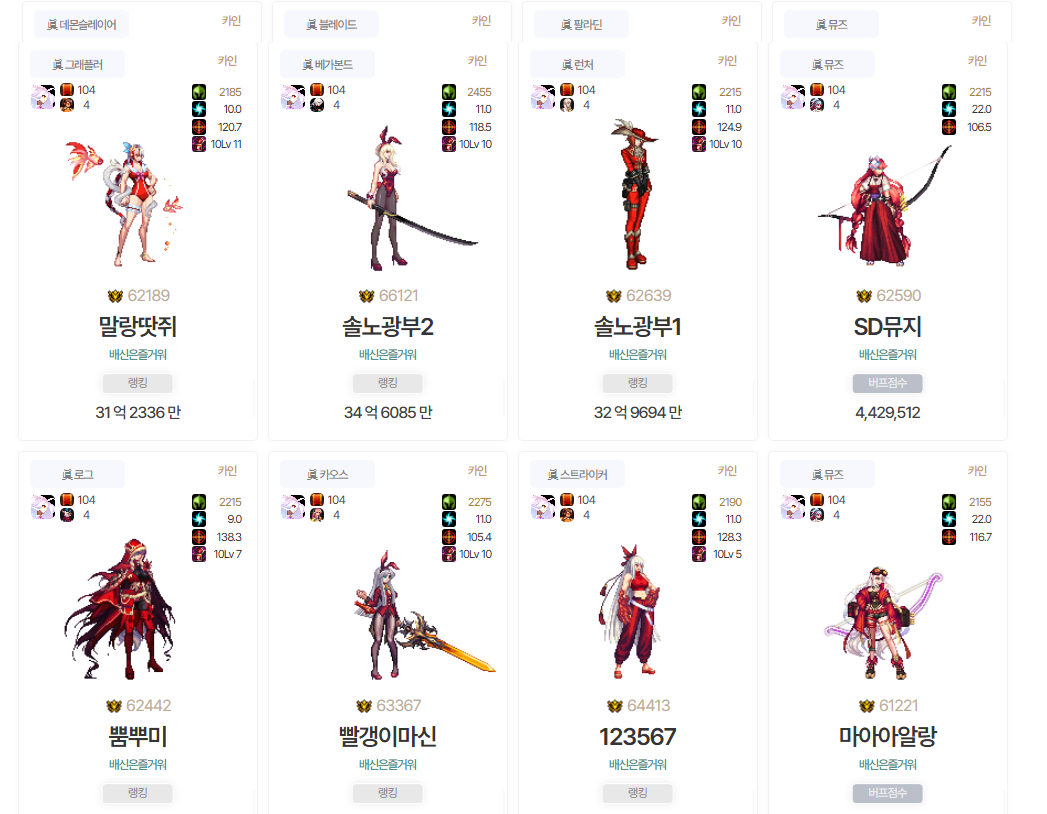Select the 眞 스트라이커 class tag
This screenshot has height=814, width=1047.
tap(578, 475)
